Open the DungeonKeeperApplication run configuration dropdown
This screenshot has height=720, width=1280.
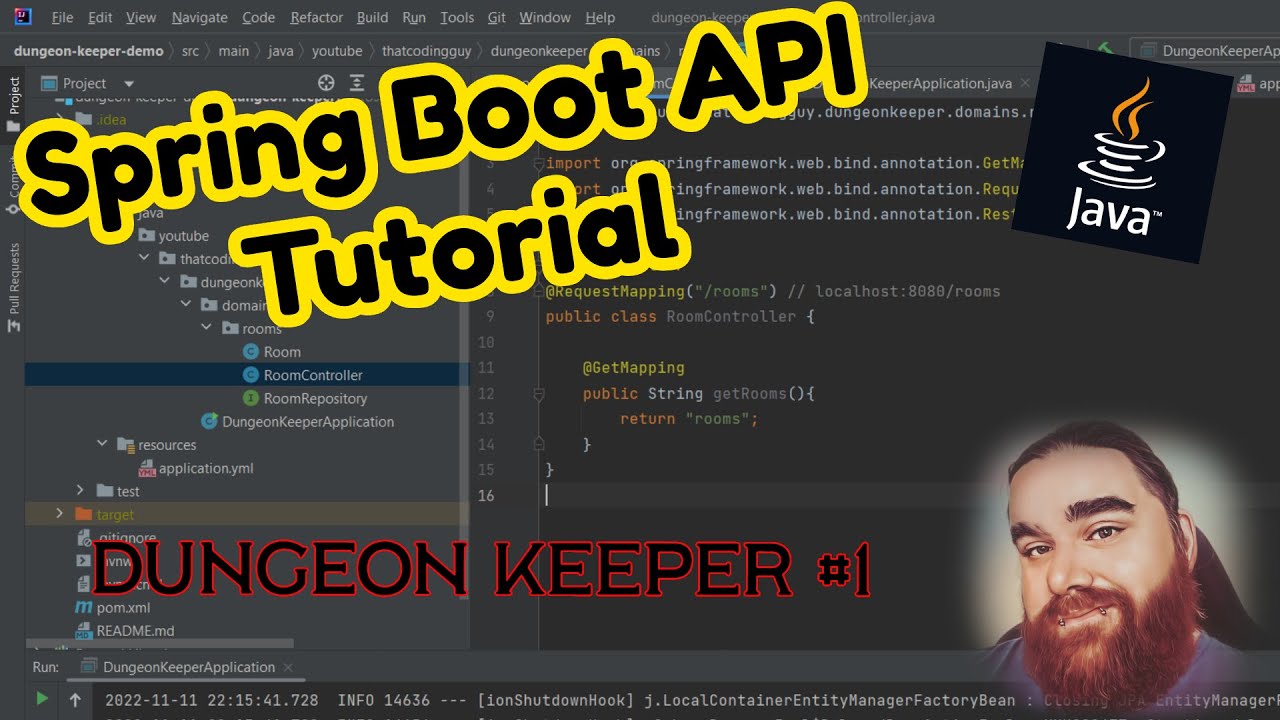(1207, 51)
